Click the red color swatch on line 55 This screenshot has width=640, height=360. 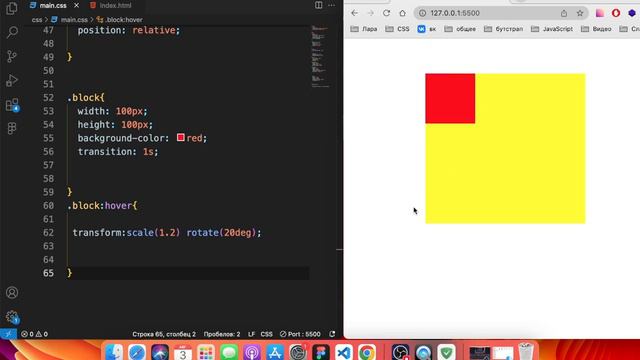click(x=180, y=138)
